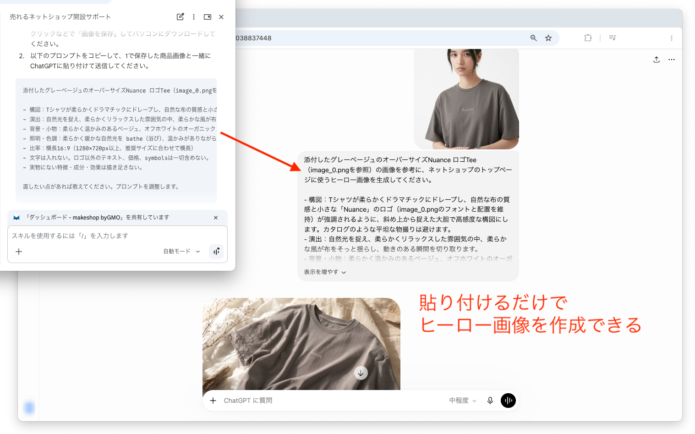Click the microphone dictation icon
Screen dimensions: 695x434
tap(490, 400)
